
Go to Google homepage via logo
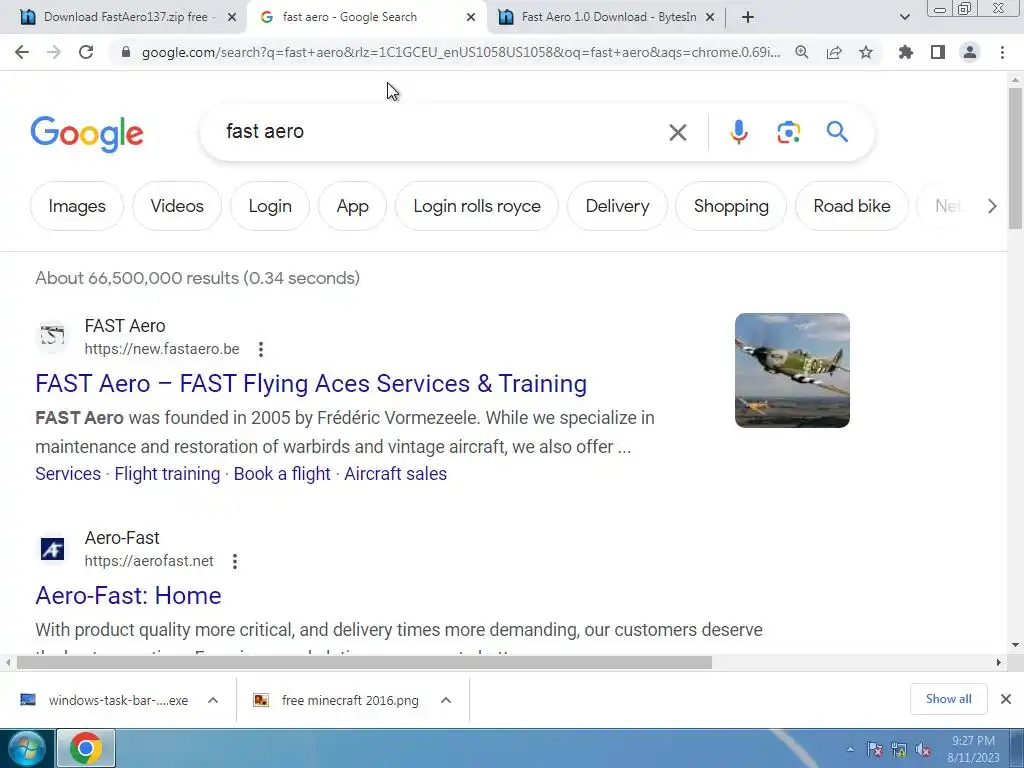pos(87,134)
